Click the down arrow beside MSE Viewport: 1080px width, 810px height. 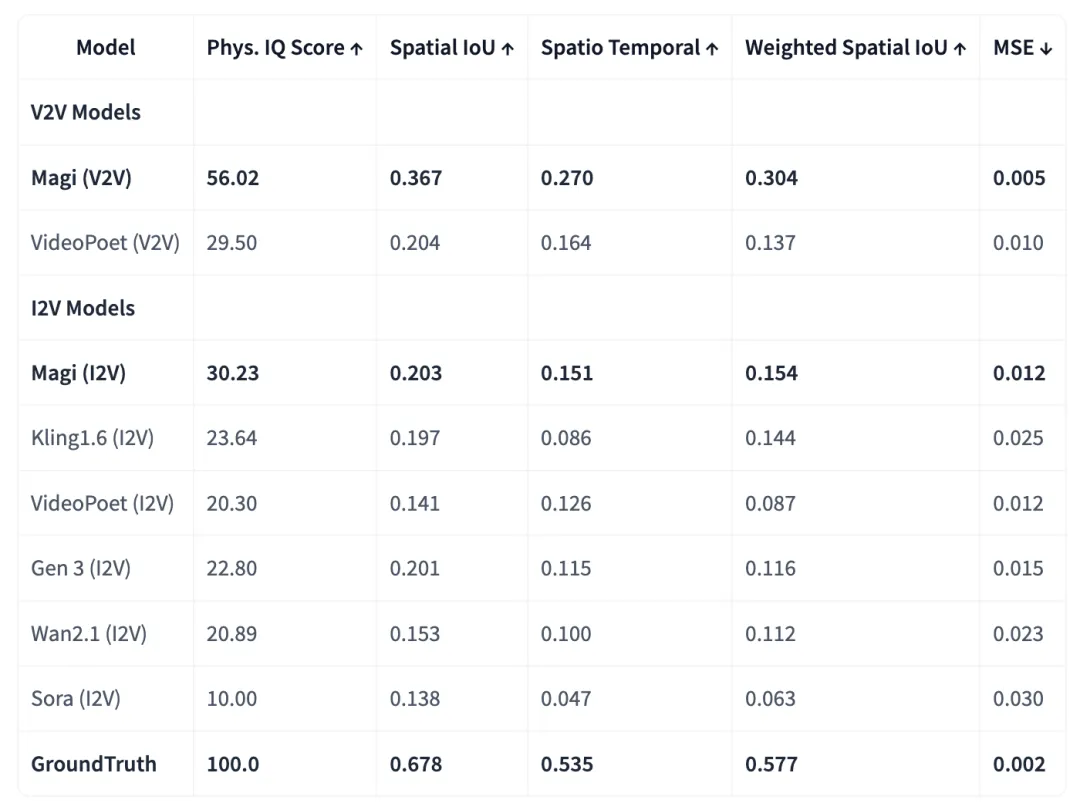1046,49
